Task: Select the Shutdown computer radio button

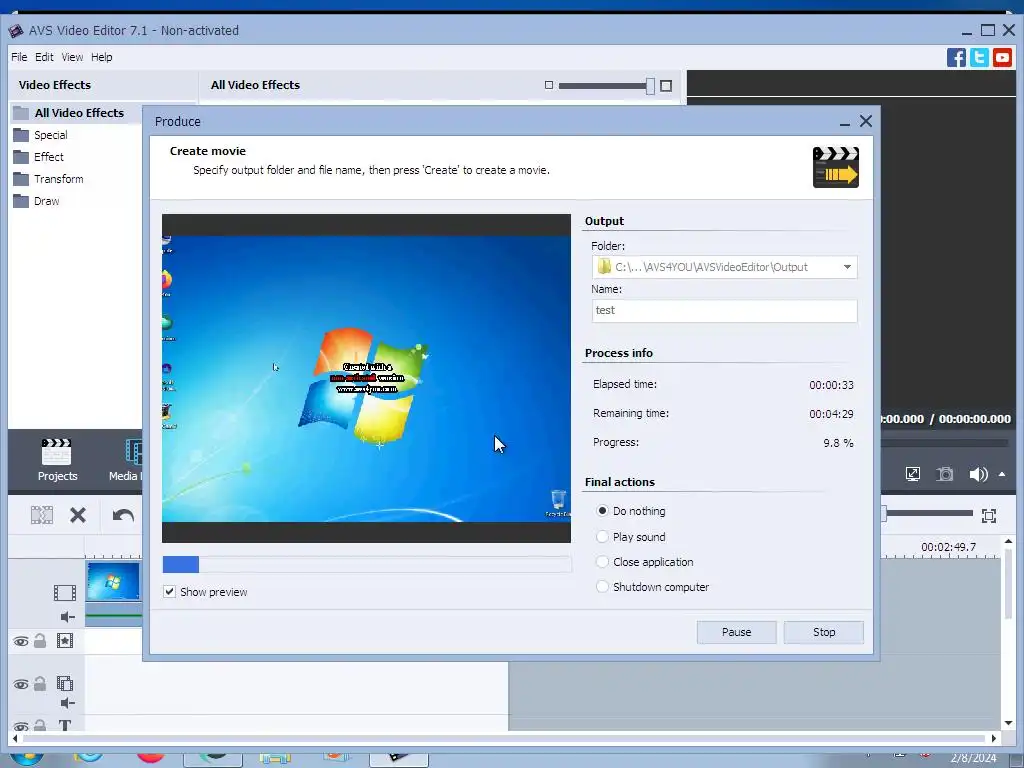Action: (602, 586)
